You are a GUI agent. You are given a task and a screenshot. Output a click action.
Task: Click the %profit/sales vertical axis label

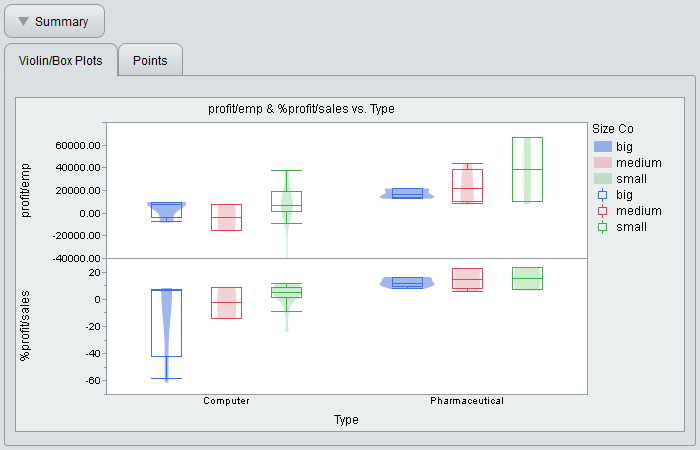(25, 325)
